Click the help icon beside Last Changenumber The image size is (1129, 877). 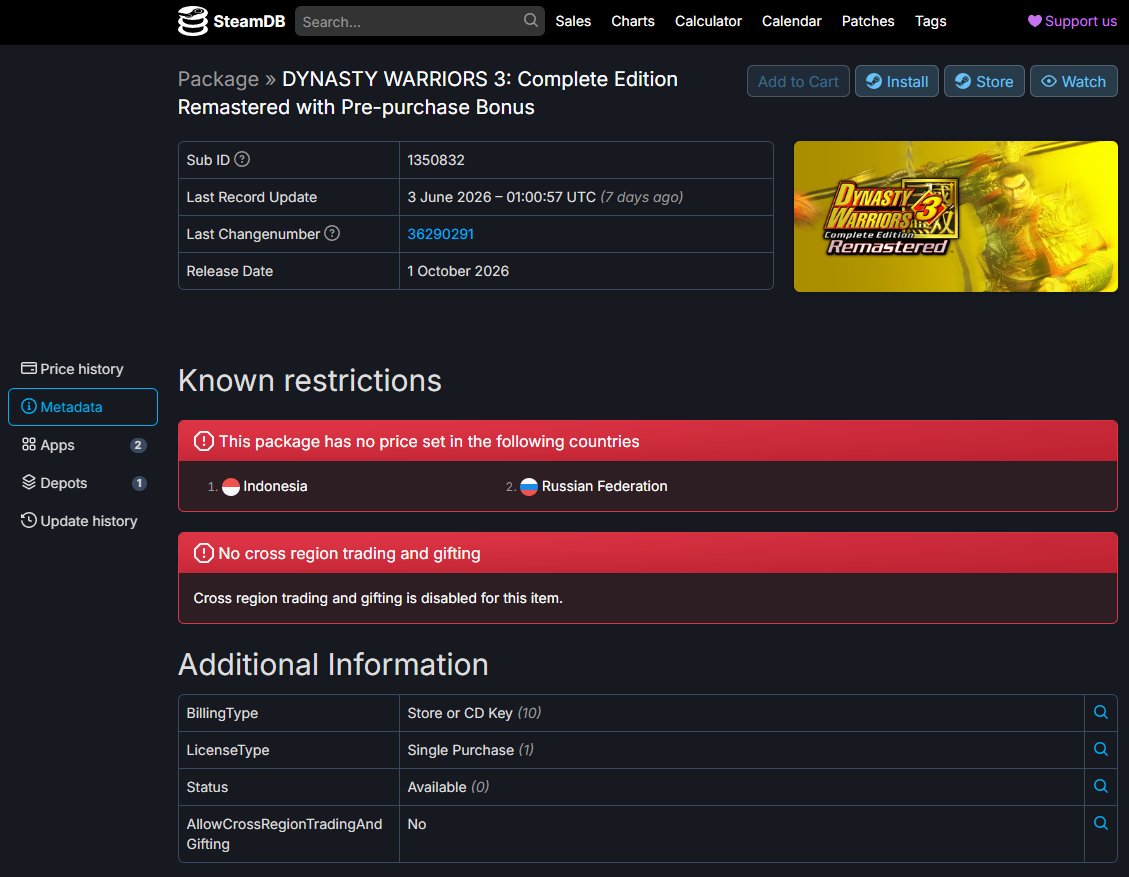click(x=332, y=233)
